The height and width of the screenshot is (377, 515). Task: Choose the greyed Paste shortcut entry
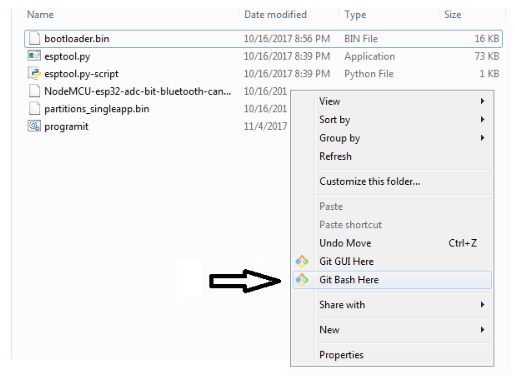click(392, 225)
